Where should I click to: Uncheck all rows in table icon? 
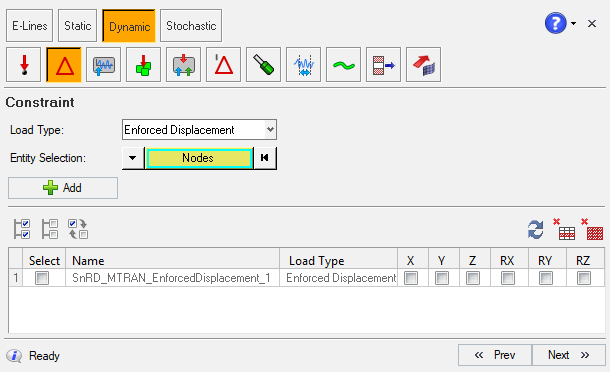50,229
